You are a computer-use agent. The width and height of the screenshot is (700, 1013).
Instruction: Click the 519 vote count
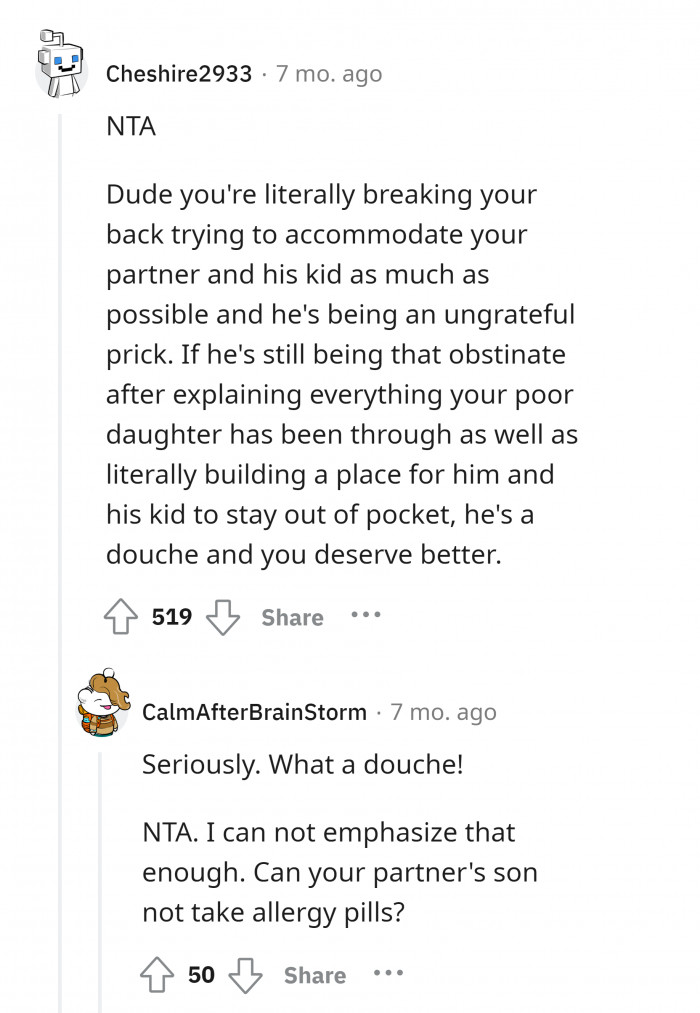coord(172,618)
